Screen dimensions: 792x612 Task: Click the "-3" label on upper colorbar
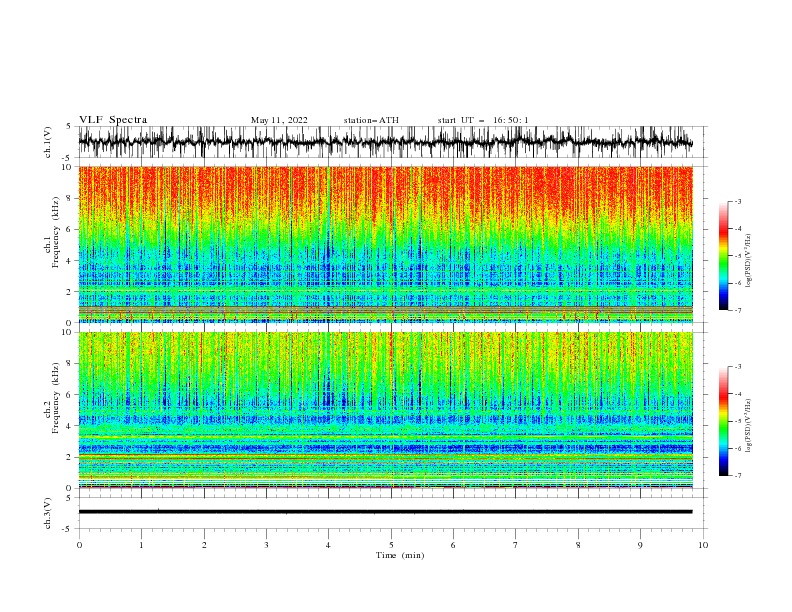737,201
